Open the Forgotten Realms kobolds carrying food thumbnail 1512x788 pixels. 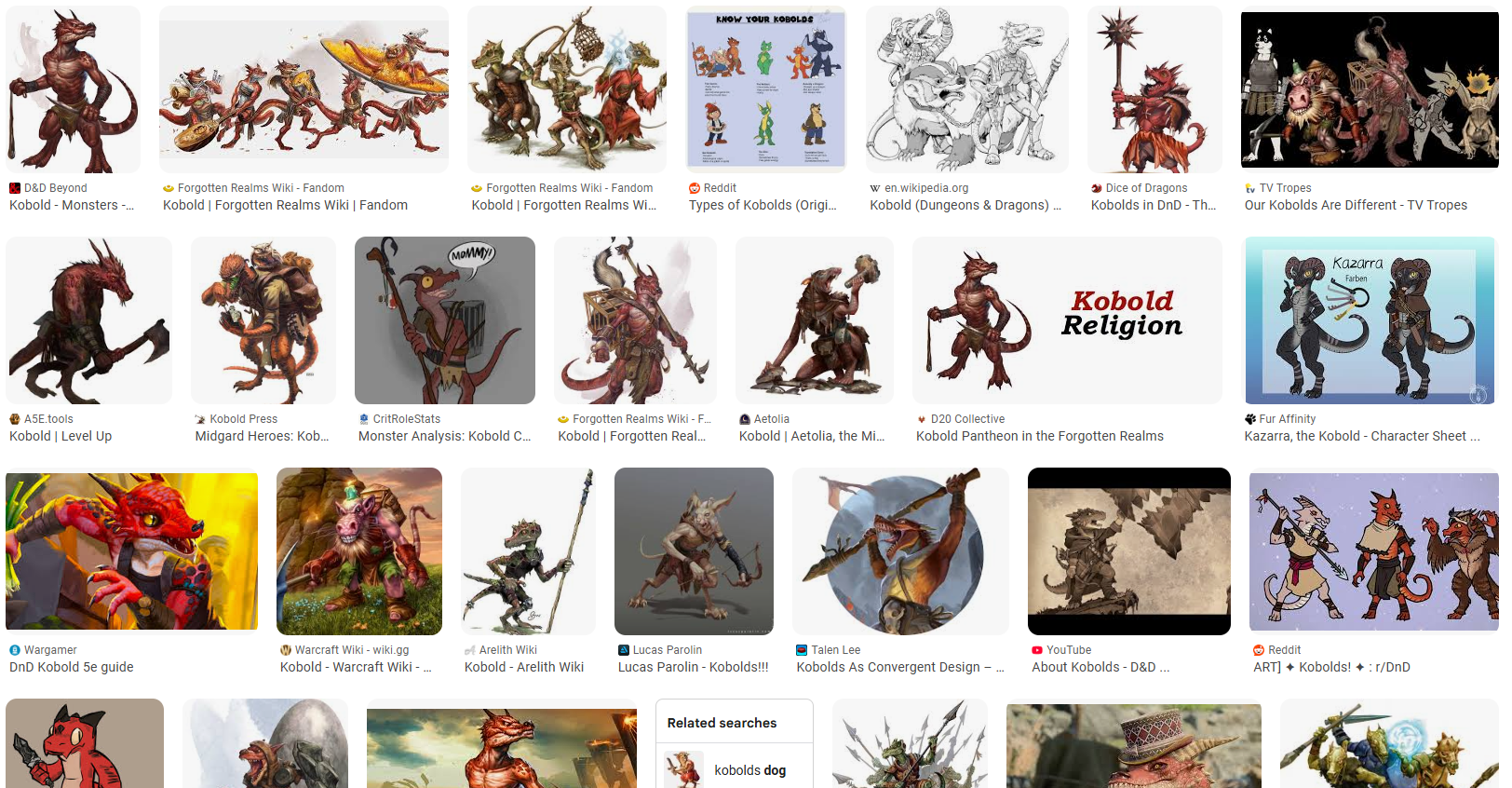[x=304, y=89]
